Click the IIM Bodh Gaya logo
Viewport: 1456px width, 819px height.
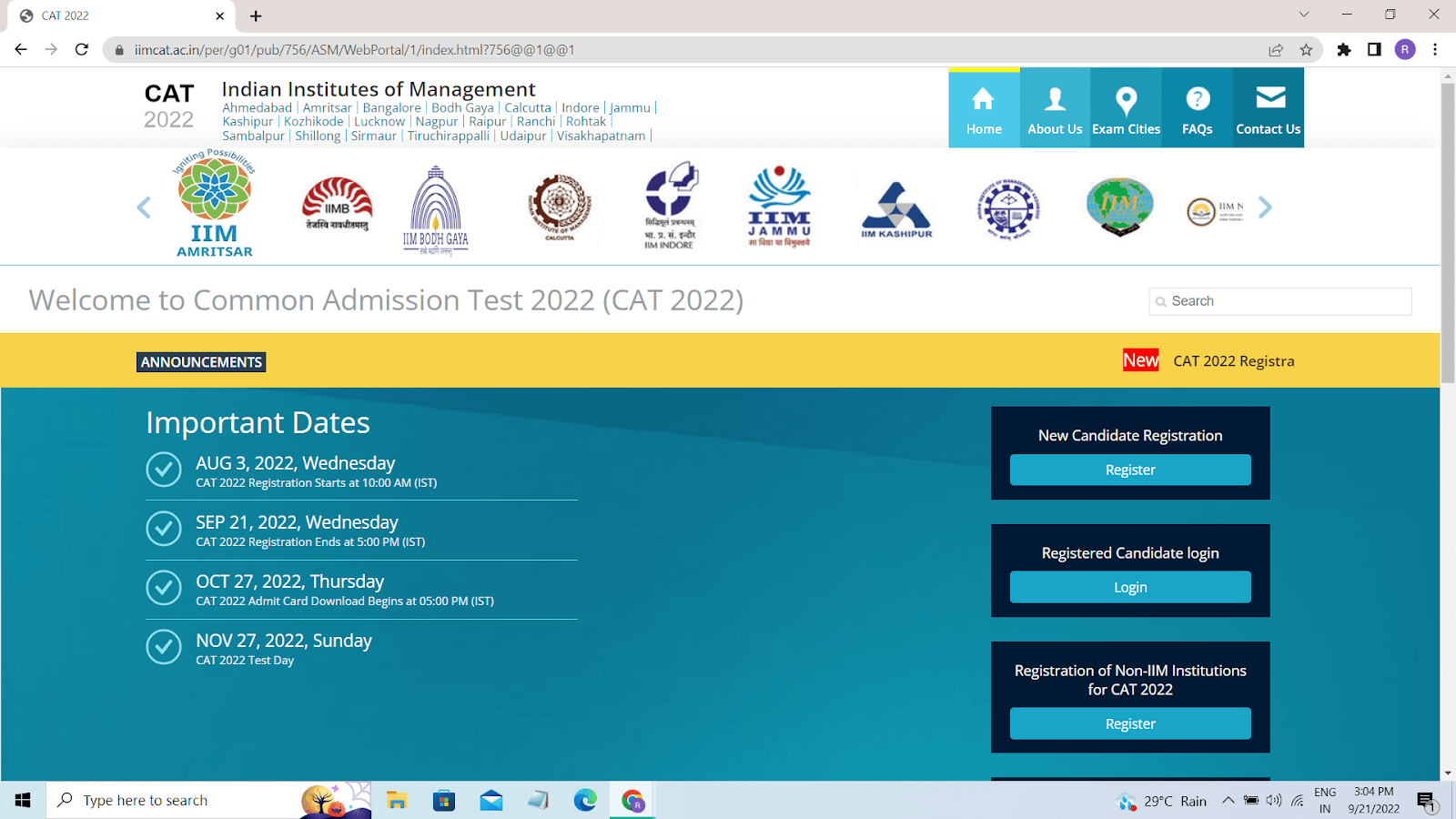pos(436,210)
